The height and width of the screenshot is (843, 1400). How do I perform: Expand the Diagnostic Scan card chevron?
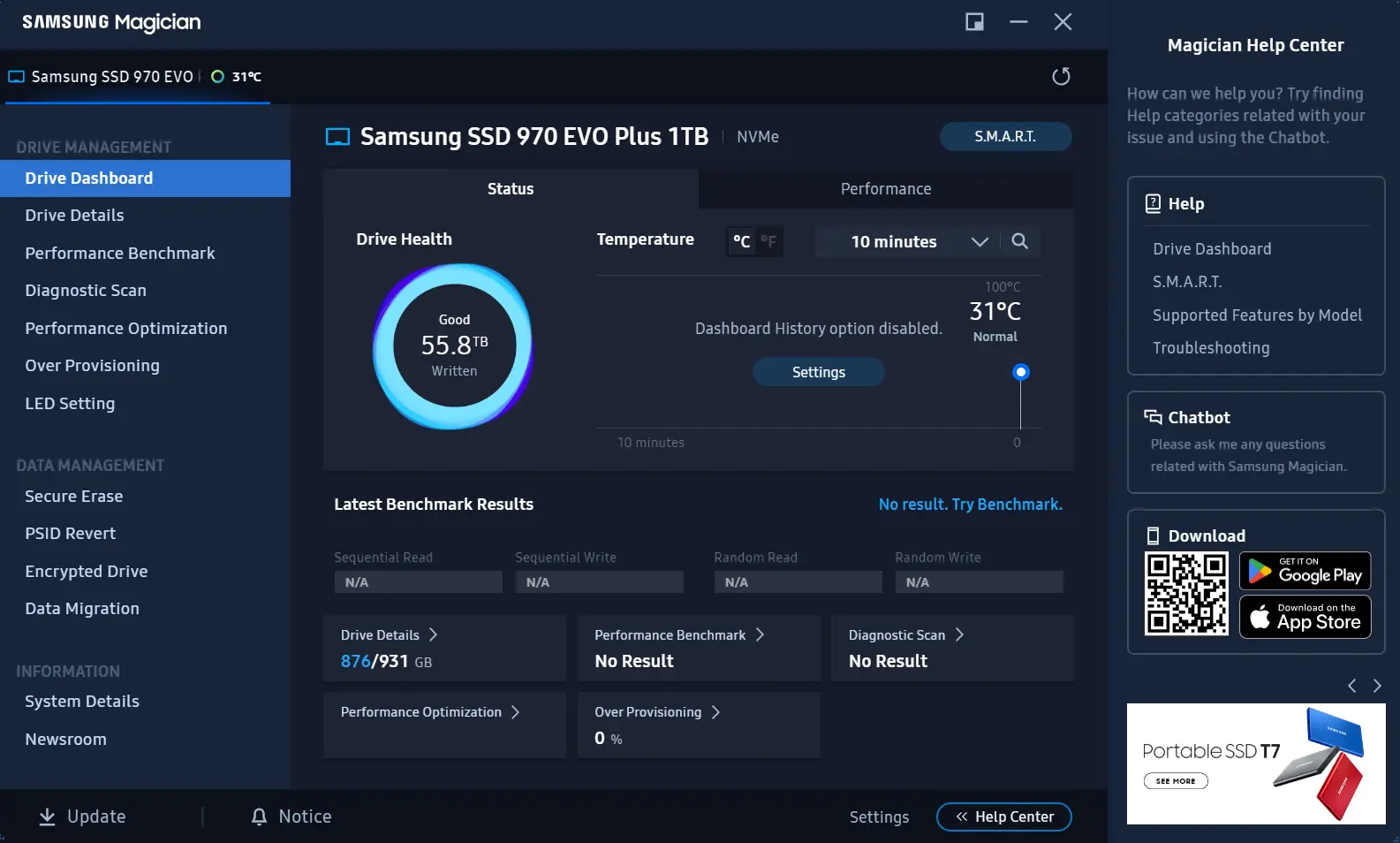click(959, 634)
